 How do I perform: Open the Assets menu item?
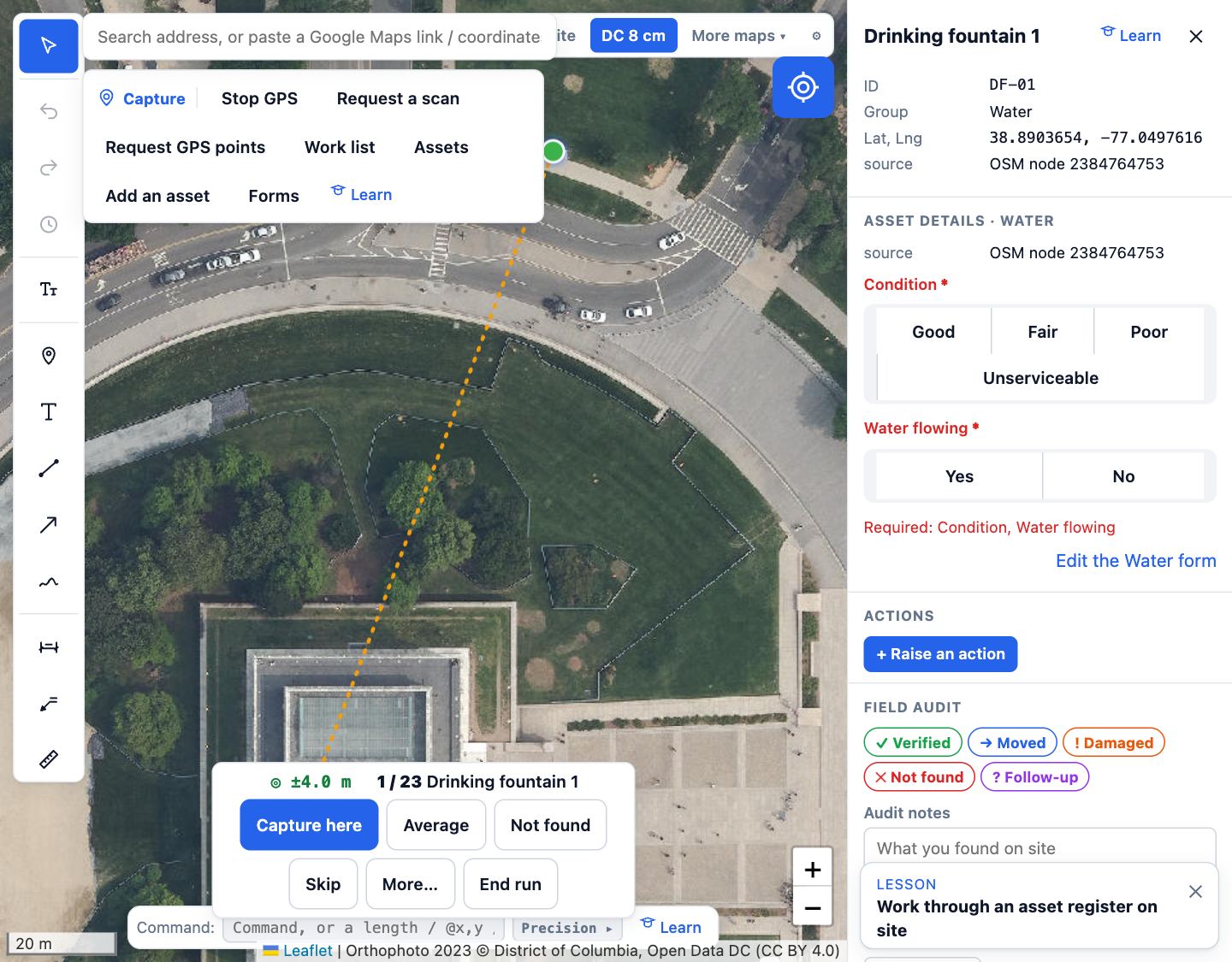click(441, 147)
